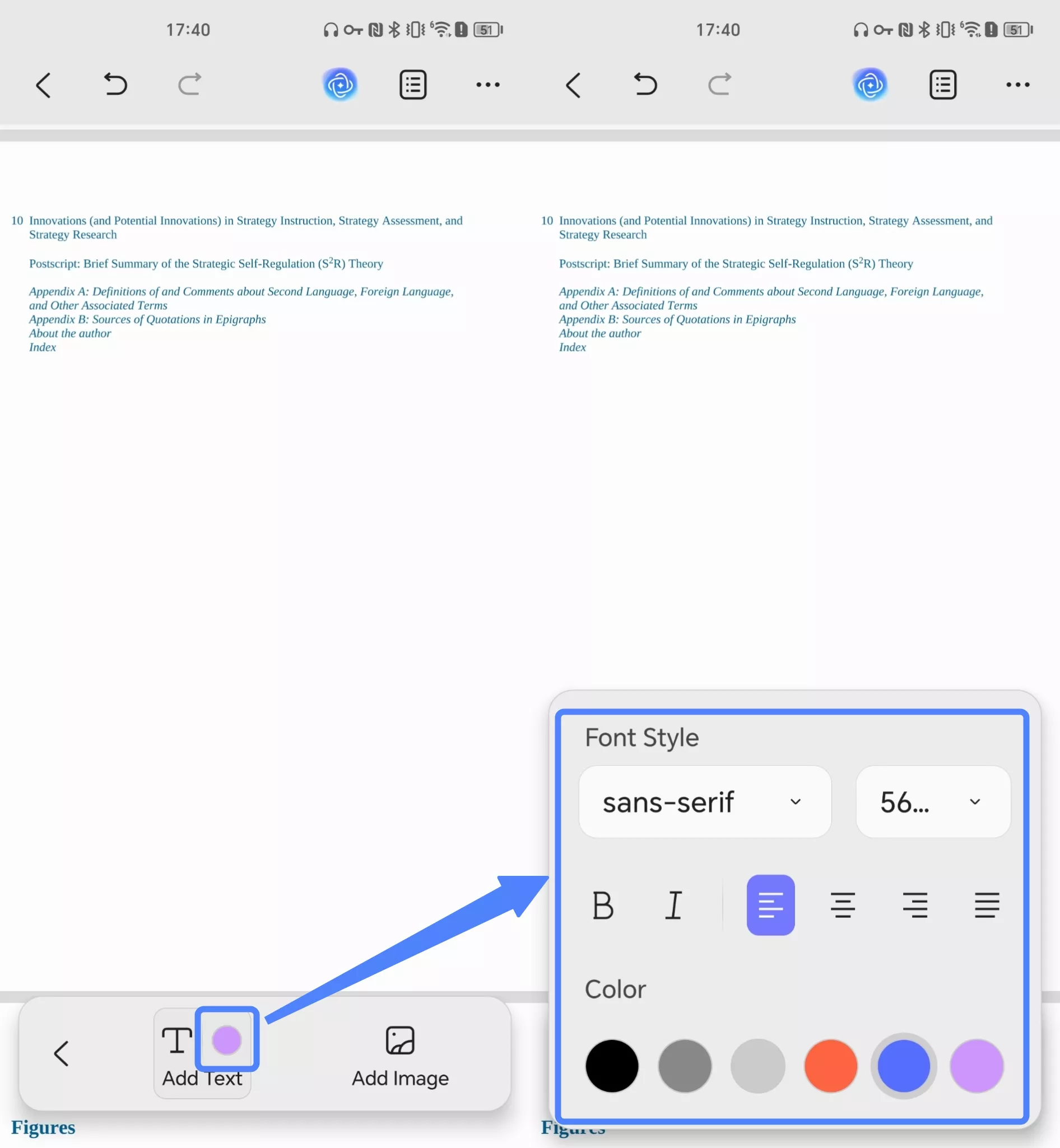The image size is (1060, 1148).
Task: Open the Index entry in the right screen
Action: click(573, 347)
